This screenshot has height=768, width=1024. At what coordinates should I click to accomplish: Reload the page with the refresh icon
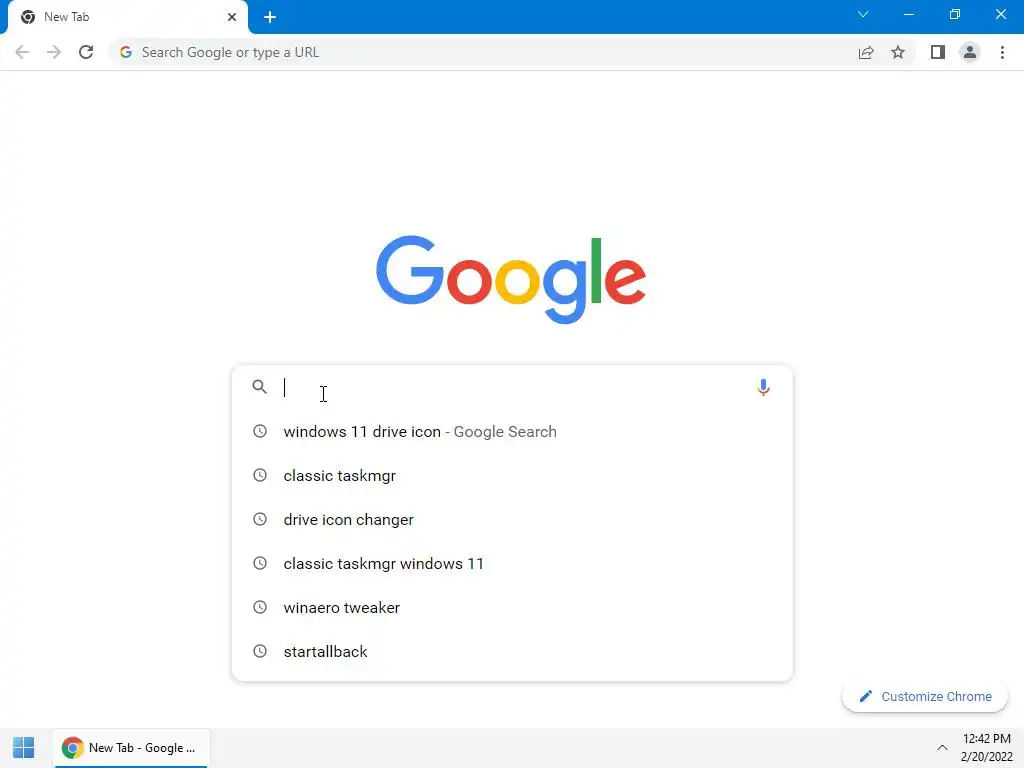tap(86, 52)
